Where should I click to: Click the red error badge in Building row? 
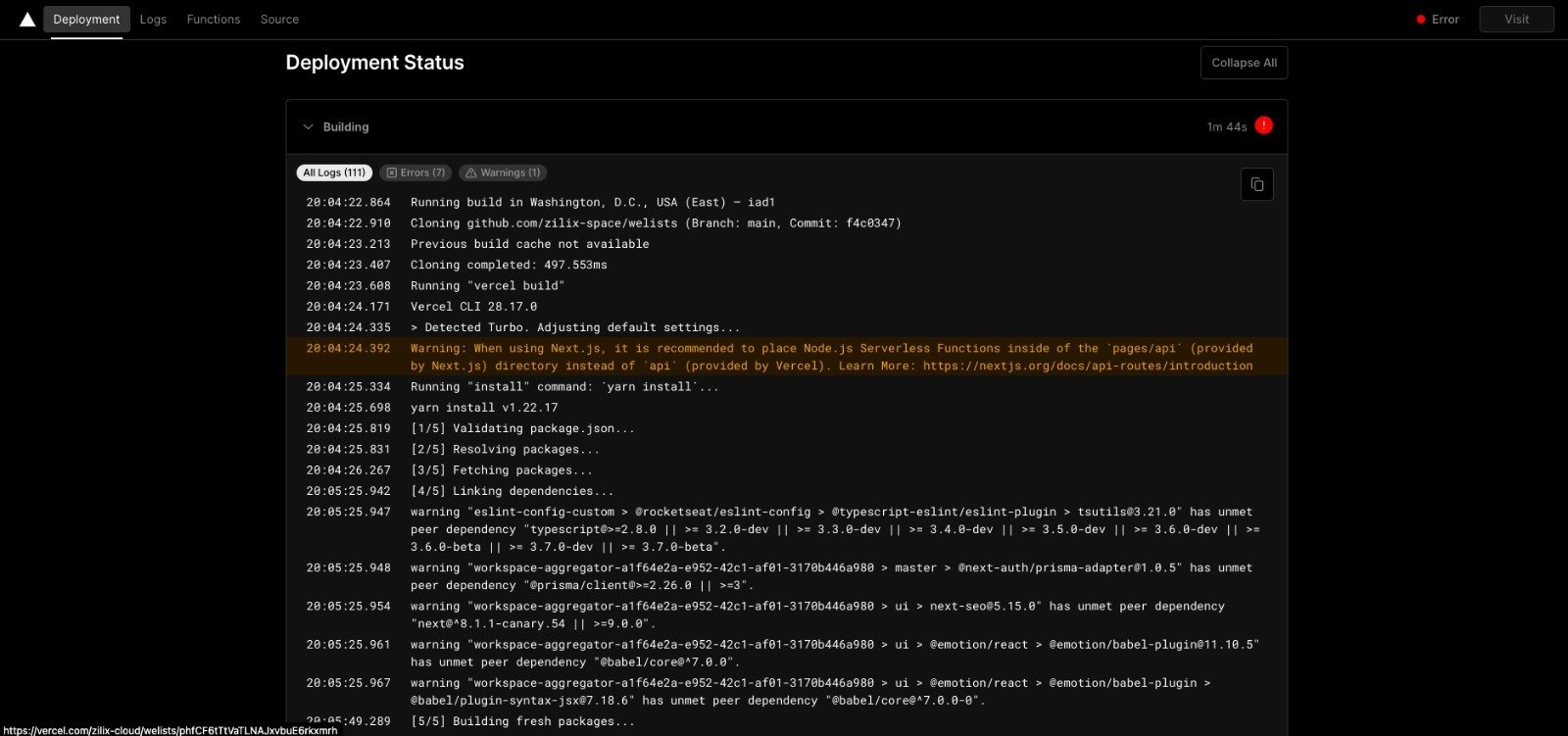click(1264, 125)
